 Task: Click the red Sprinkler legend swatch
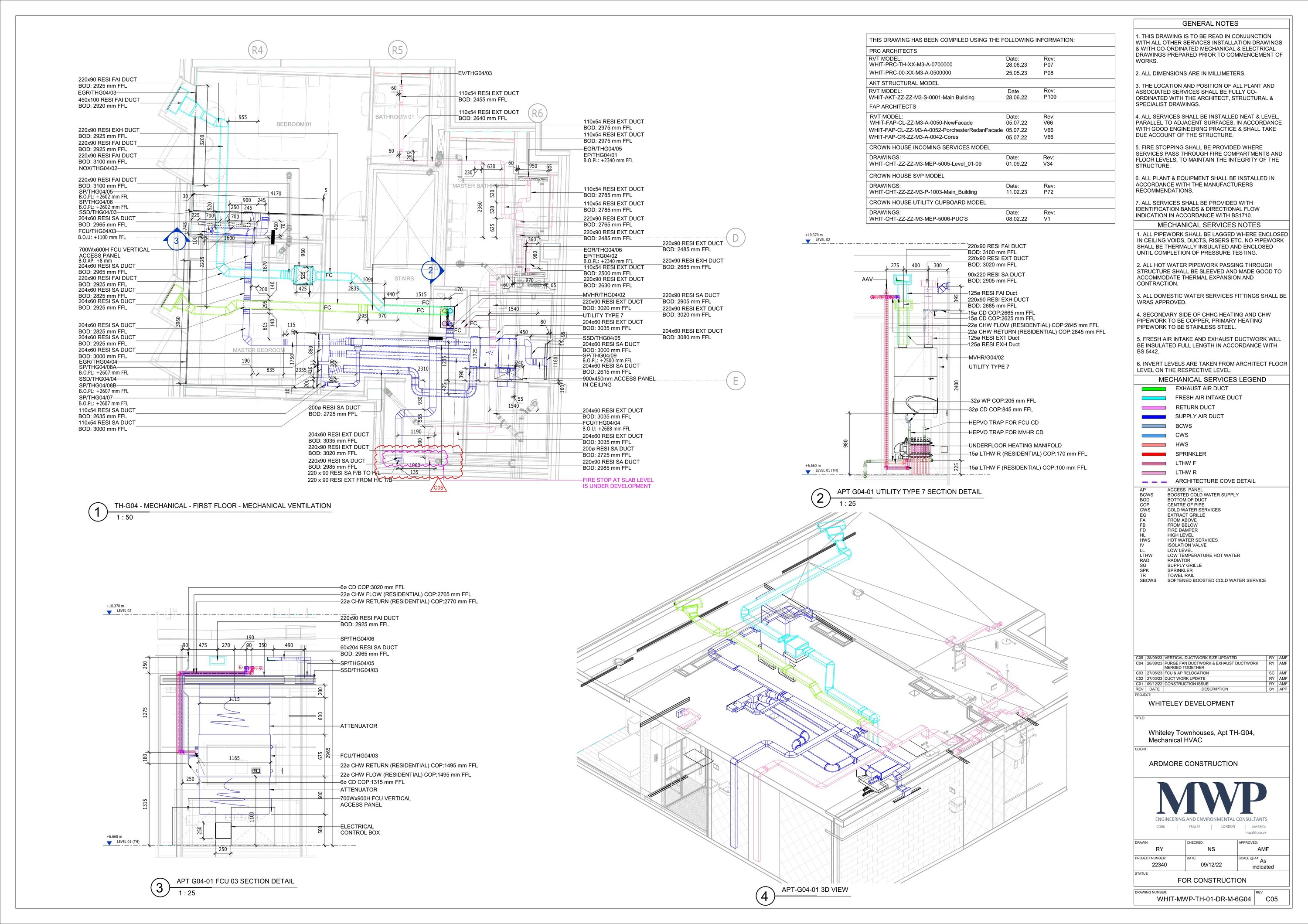pyautogui.click(x=1153, y=454)
